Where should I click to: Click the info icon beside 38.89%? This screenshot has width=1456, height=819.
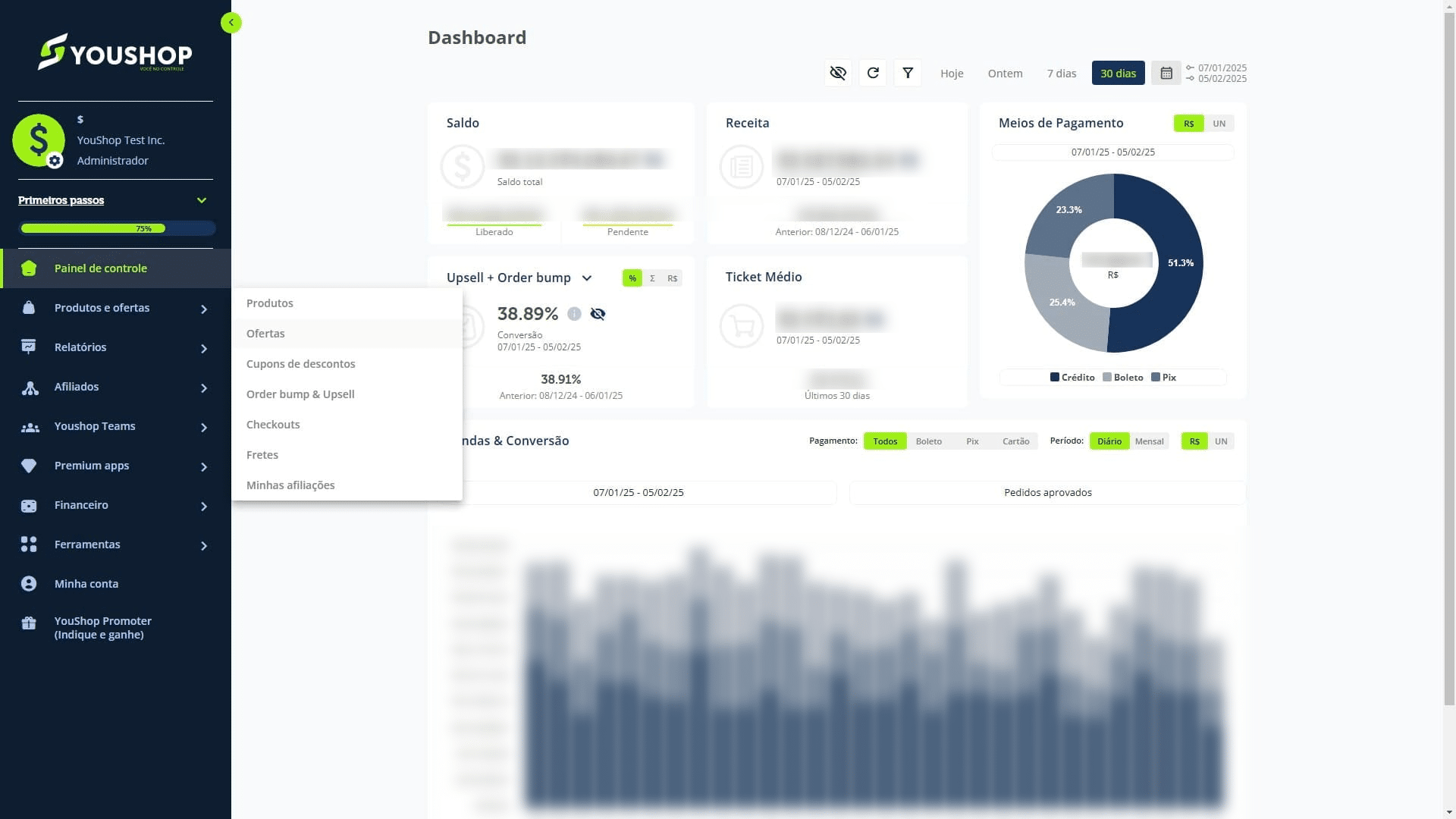(x=574, y=314)
